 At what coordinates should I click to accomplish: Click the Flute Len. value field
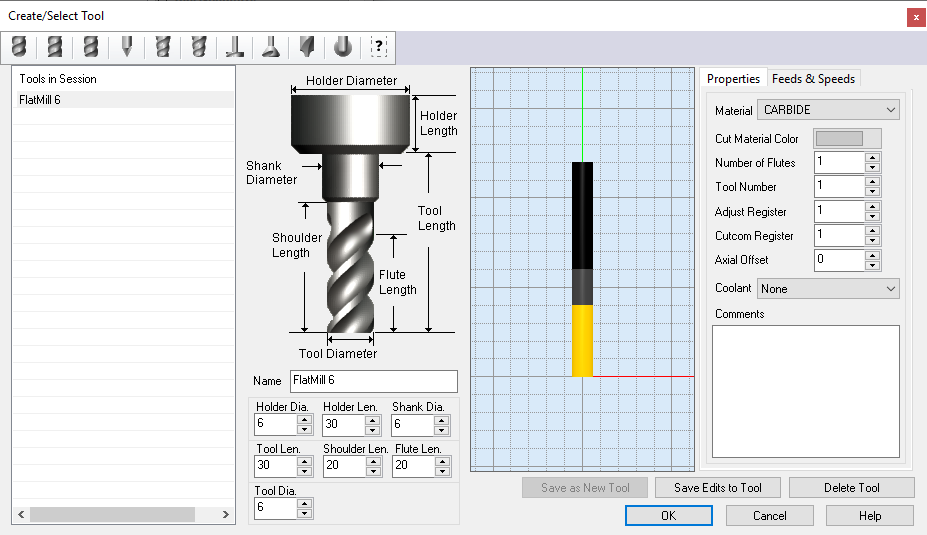pyautogui.click(x=413, y=466)
